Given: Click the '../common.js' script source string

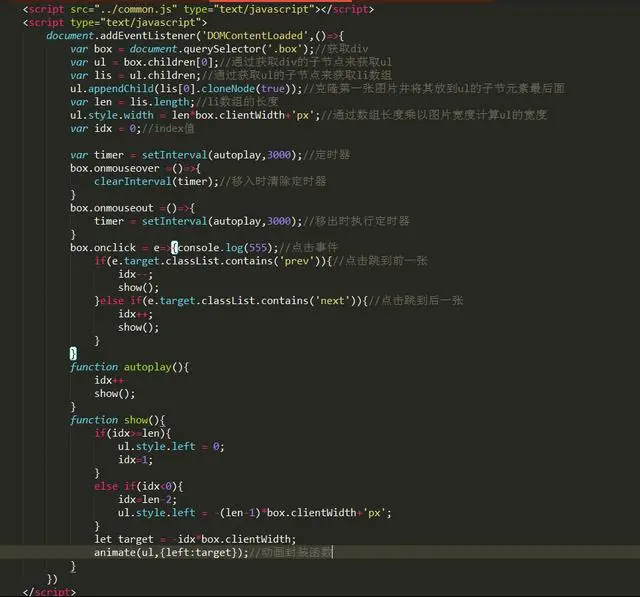Looking at the screenshot, I should pos(139,9).
